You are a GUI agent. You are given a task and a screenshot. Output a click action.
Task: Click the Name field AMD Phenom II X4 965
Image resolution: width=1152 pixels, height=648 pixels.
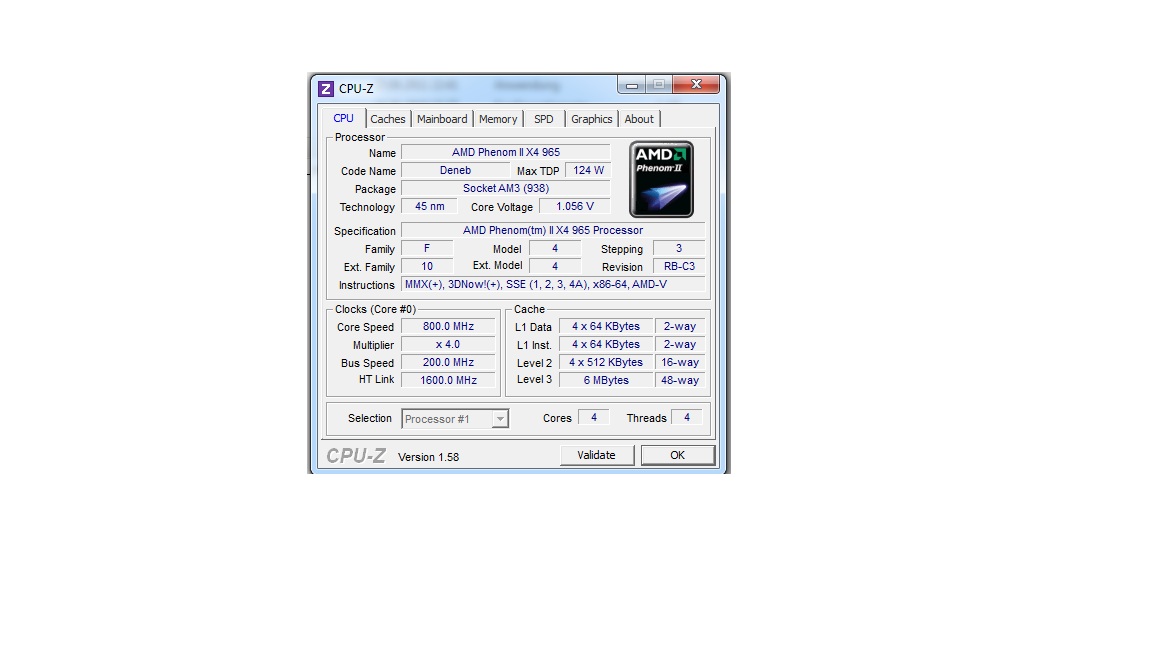[505, 152]
